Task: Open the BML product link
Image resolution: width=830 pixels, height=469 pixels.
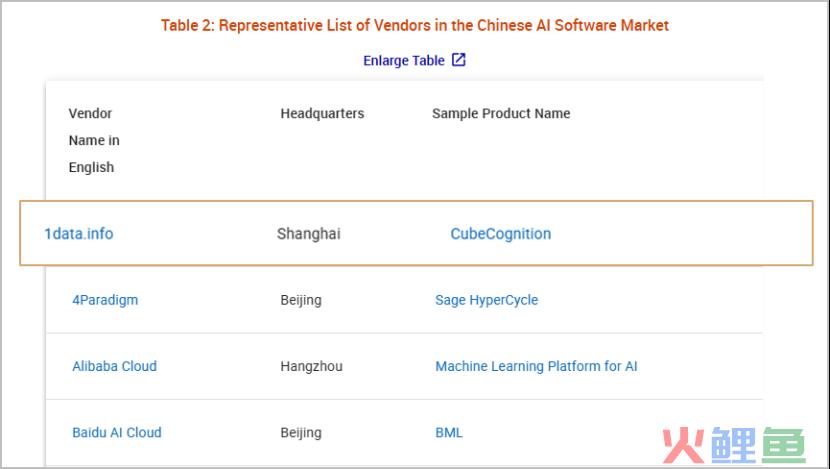Action: [449, 432]
